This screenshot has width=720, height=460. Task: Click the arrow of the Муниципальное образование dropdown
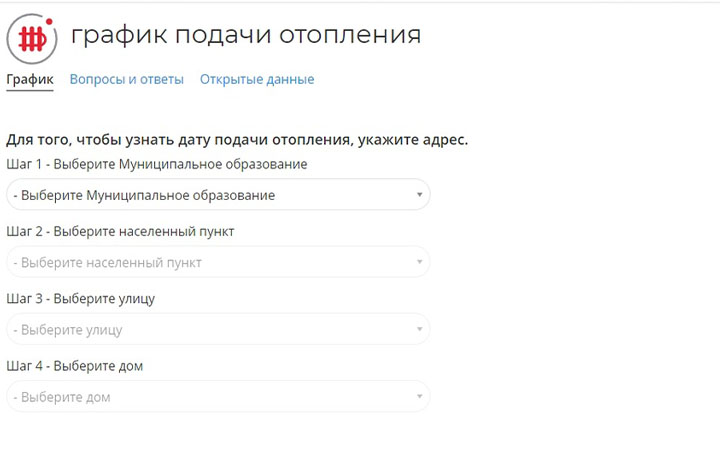tap(420, 195)
